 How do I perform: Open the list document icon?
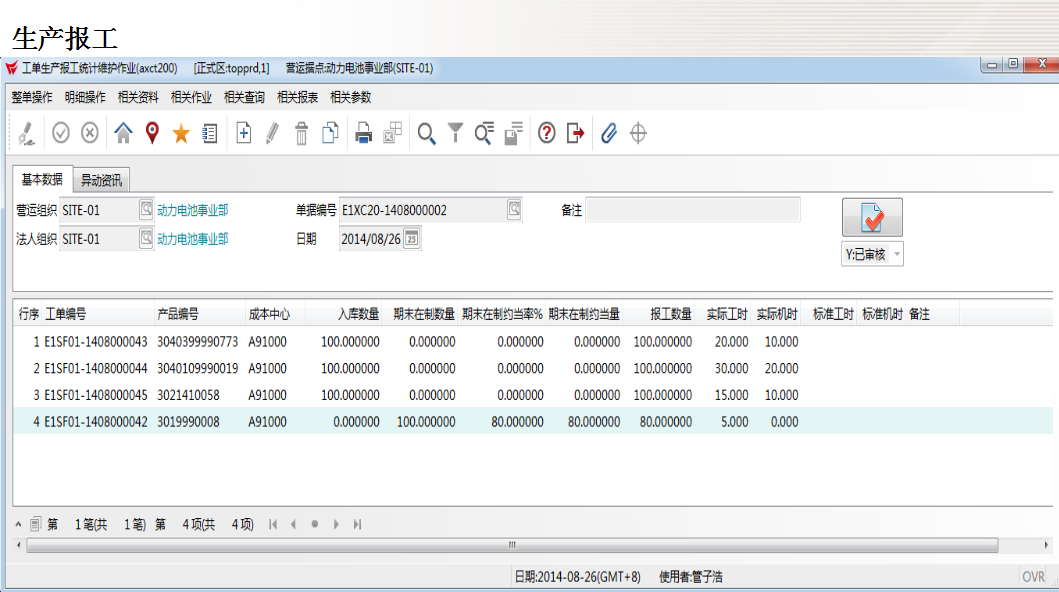210,134
